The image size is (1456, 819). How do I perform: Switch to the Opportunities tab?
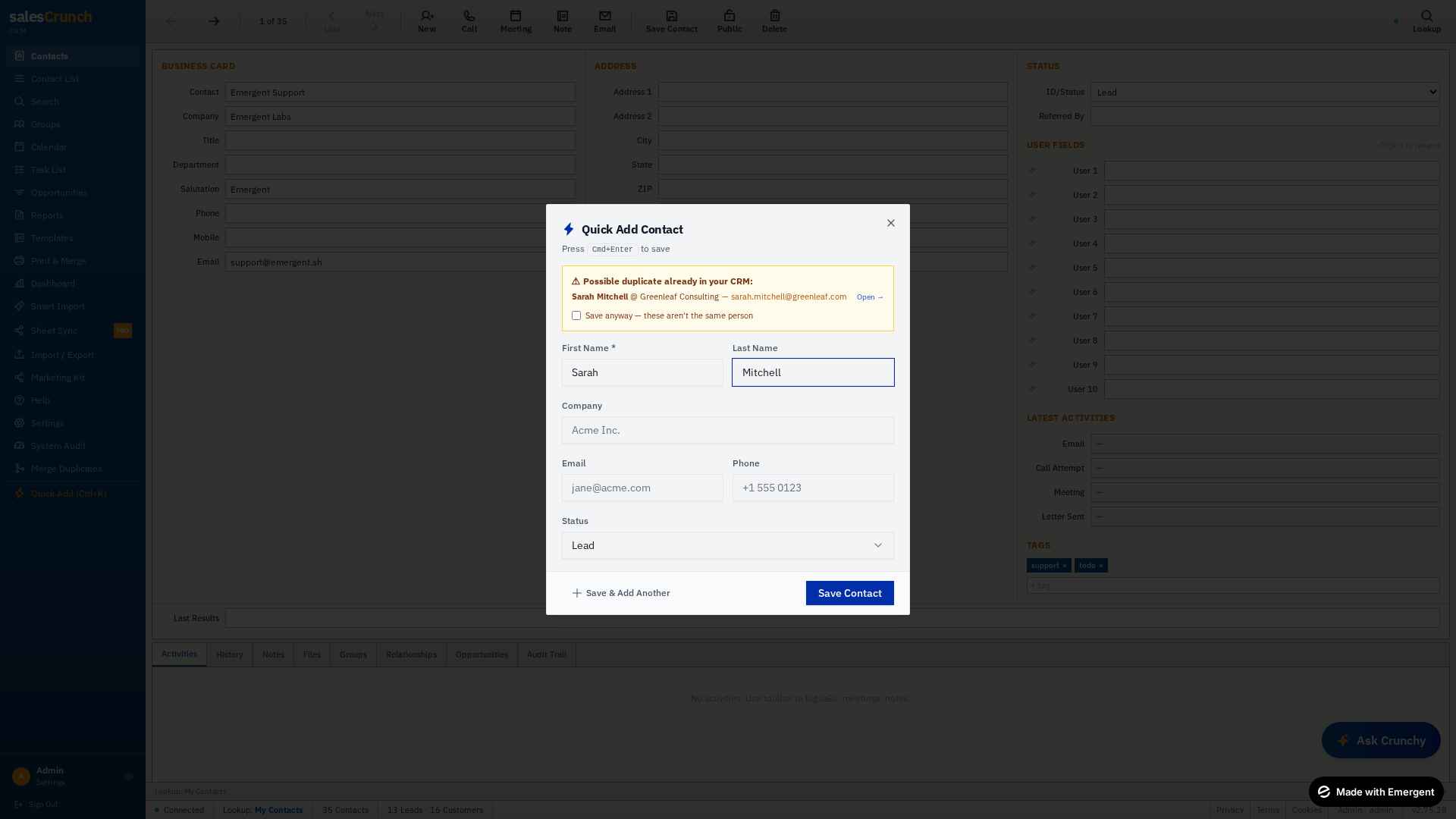(482, 654)
